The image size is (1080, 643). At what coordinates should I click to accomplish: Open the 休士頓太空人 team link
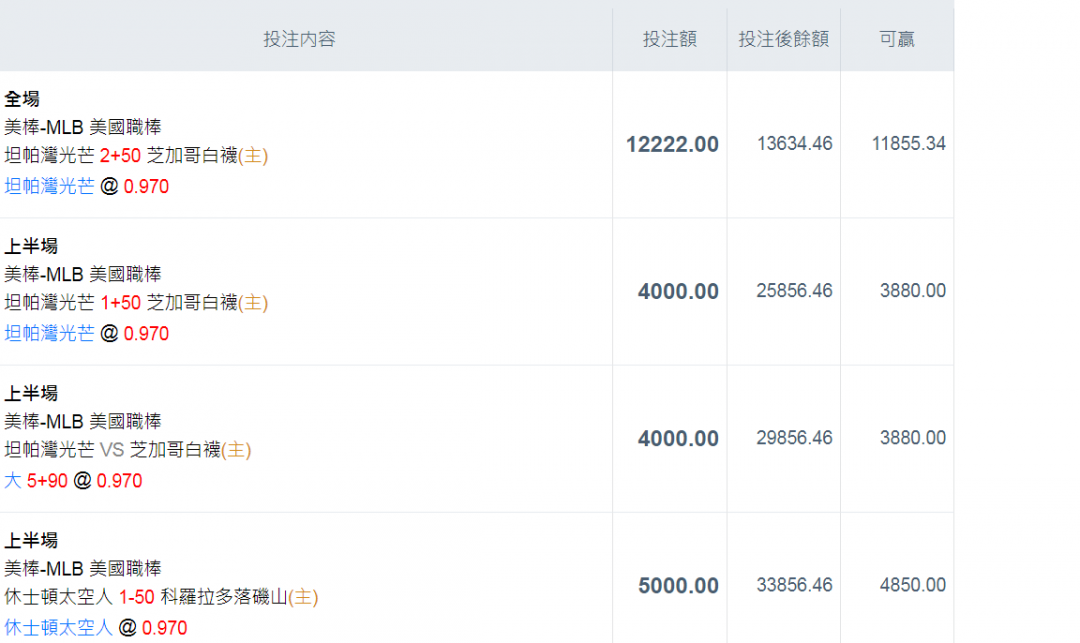(x=59, y=627)
